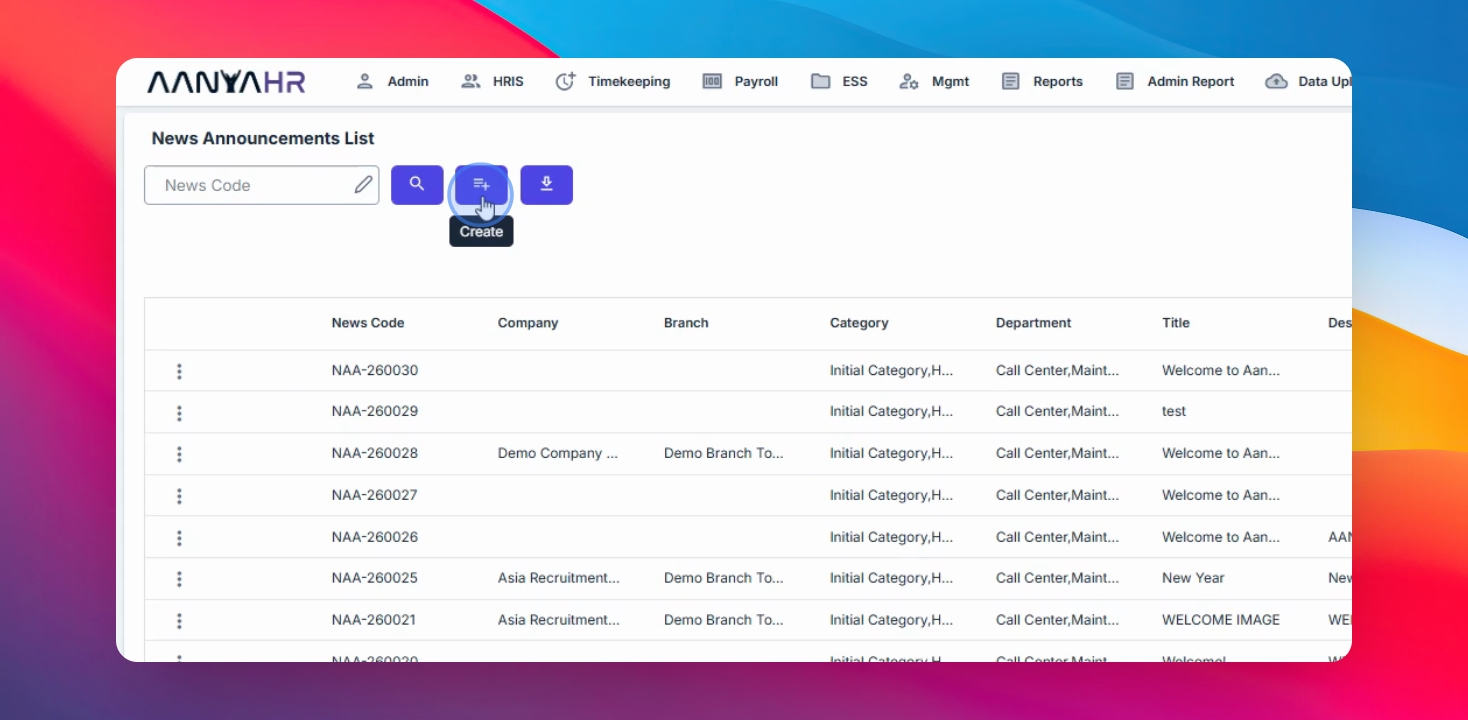Select the NAA-260028 news code cell

(375, 453)
